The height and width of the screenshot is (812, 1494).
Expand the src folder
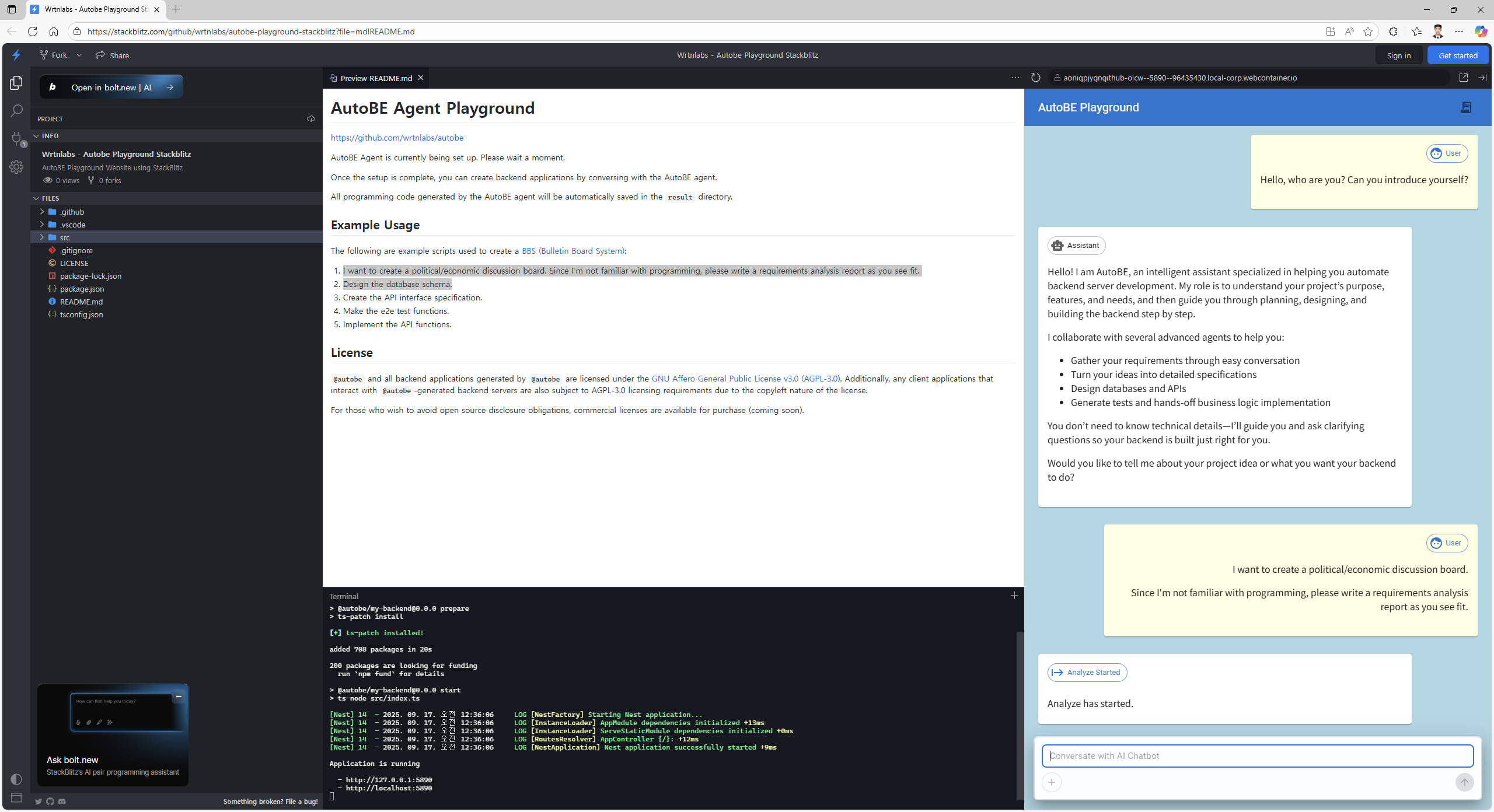tap(64, 237)
